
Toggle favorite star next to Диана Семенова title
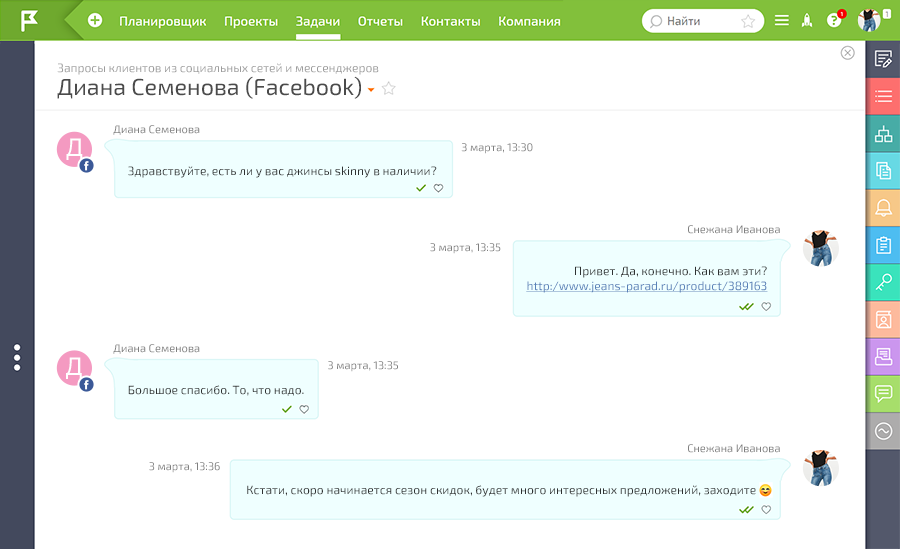389,89
